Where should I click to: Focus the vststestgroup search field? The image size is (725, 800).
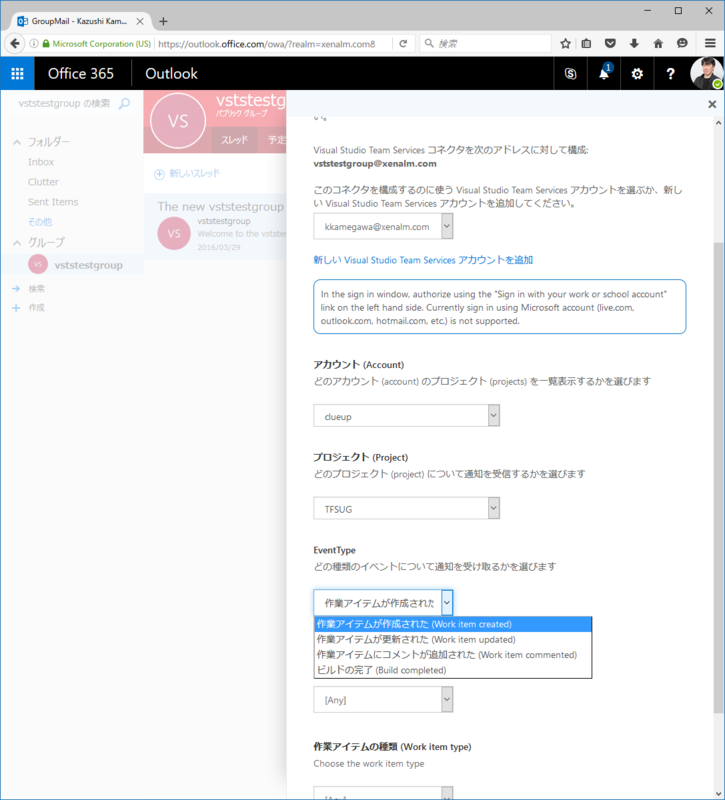pyautogui.click(x=64, y=104)
